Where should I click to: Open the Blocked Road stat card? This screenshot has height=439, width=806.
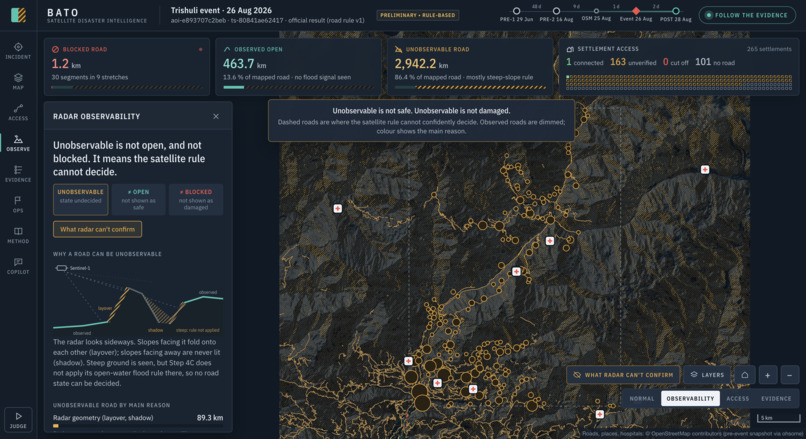point(126,67)
